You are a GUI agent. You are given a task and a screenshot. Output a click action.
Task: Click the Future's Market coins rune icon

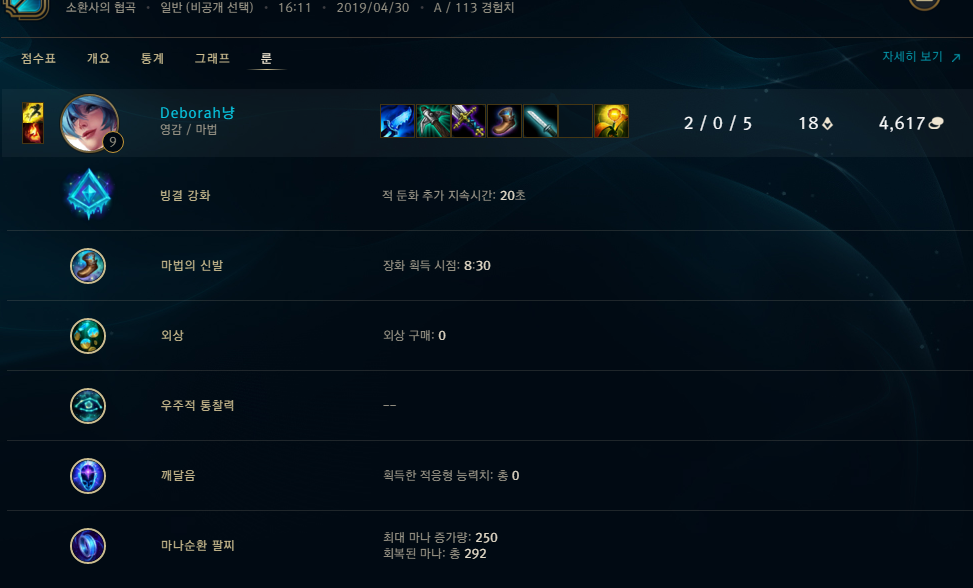pos(88,336)
